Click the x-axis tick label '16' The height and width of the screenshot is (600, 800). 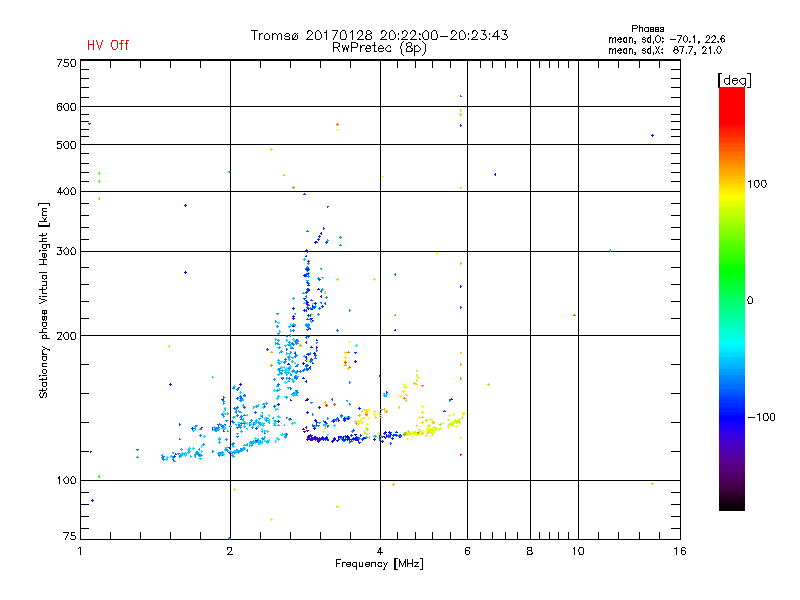[680, 551]
